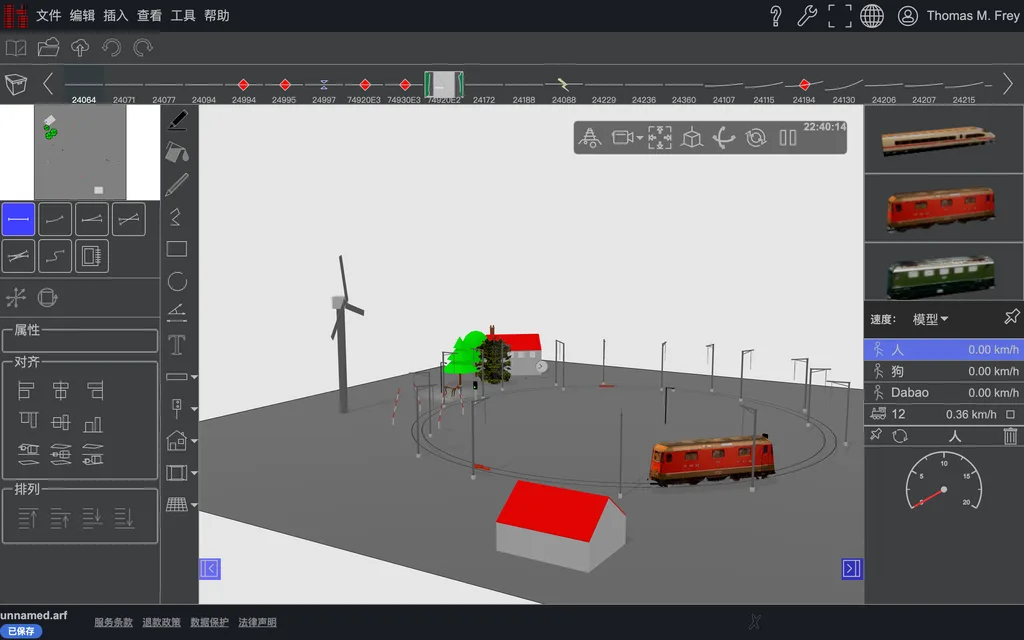
Task: Select the rectangle drawing tool
Action: (x=177, y=249)
